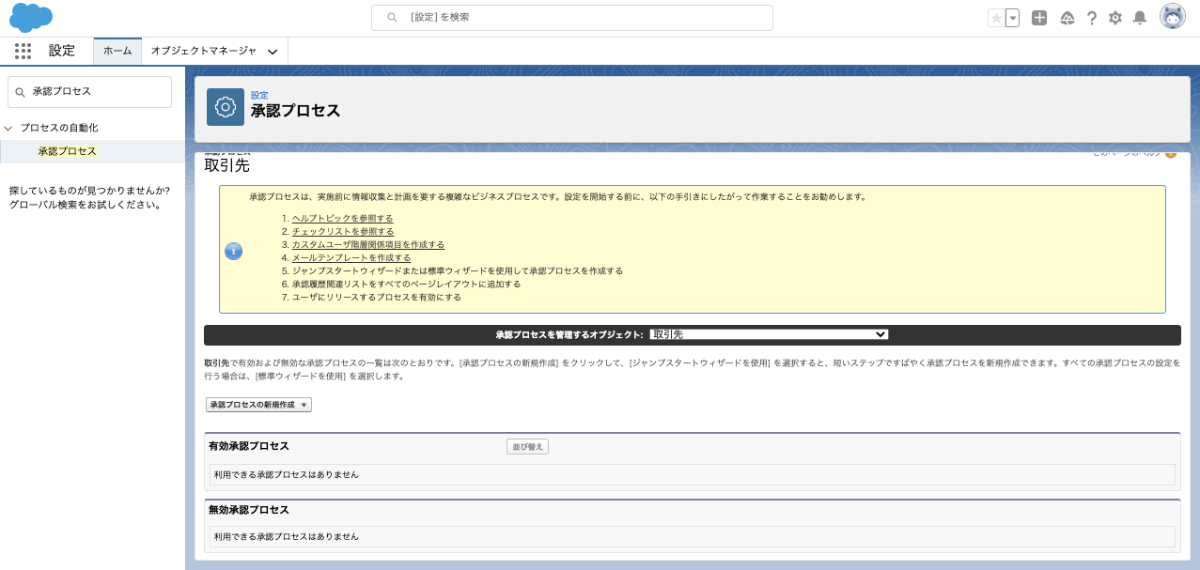Open チェックリストを参照する link
The image size is (1200, 570).
point(343,231)
